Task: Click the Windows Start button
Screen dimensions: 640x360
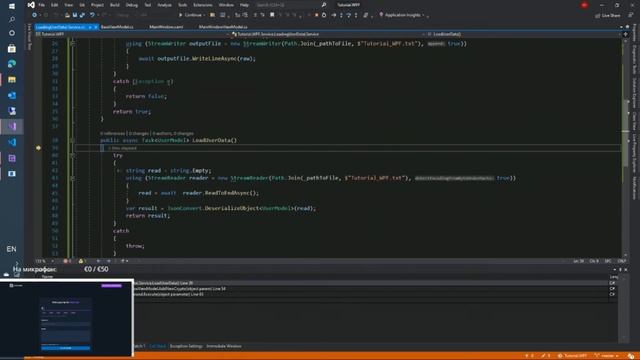Action: click(12, 6)
